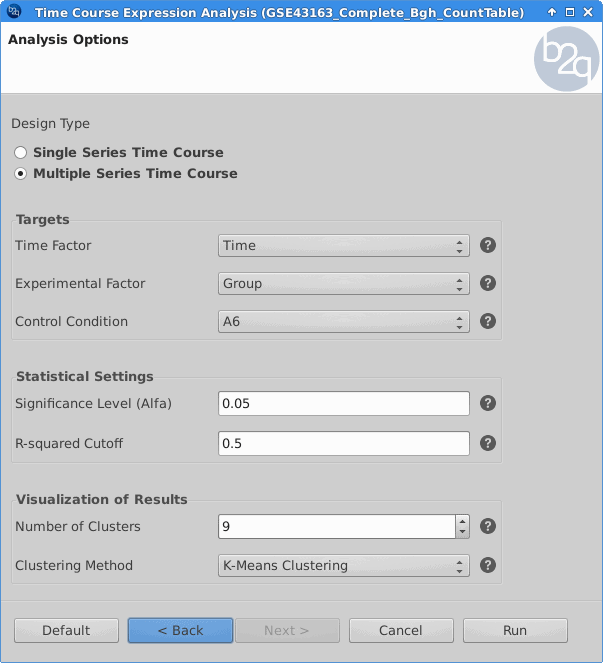Screen dimensions: 603x663
Task: Increase the Number of Clusters value
Action: coord(463,521)
